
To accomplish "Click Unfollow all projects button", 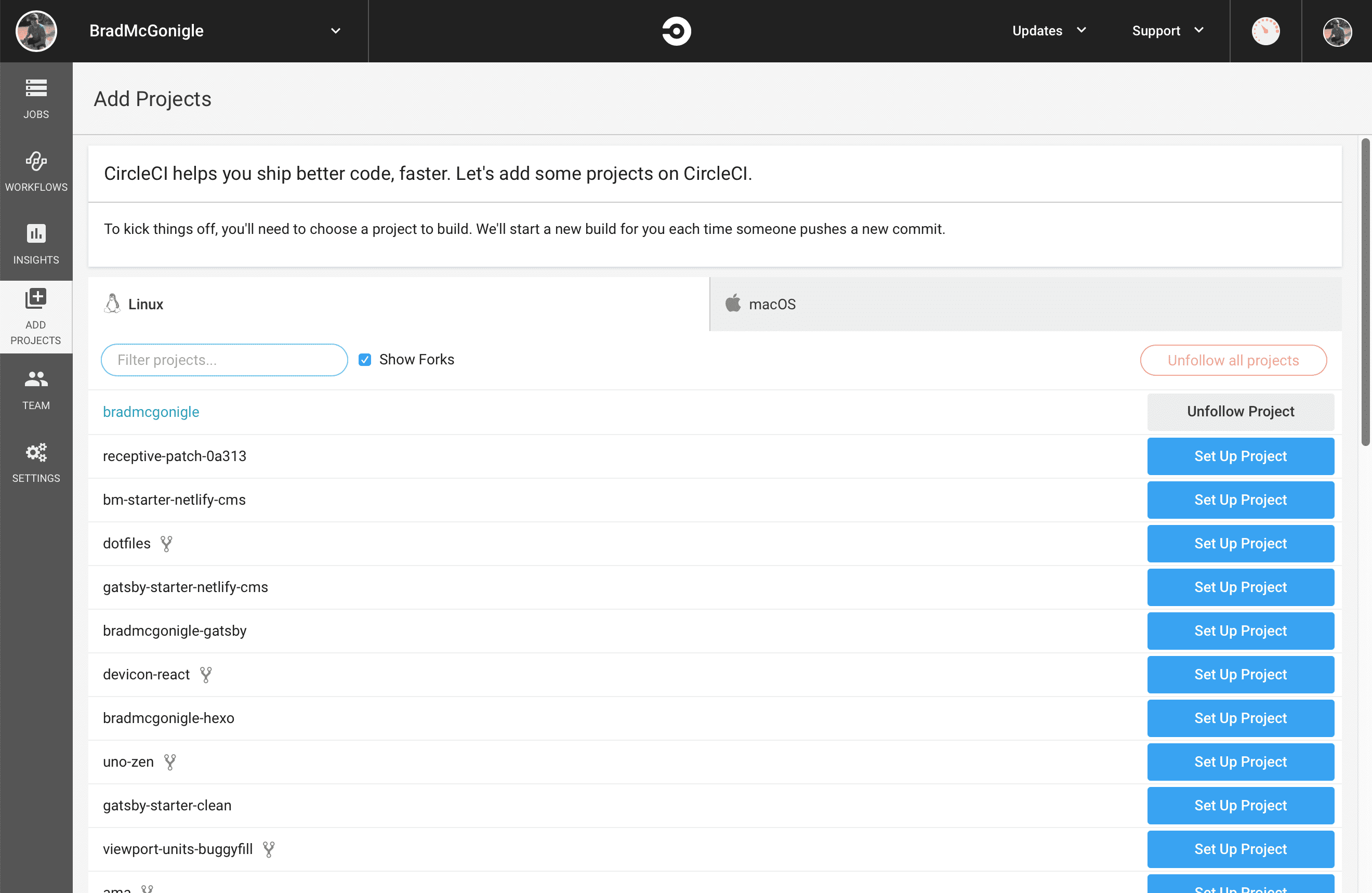I will (x=1233, y=359).
